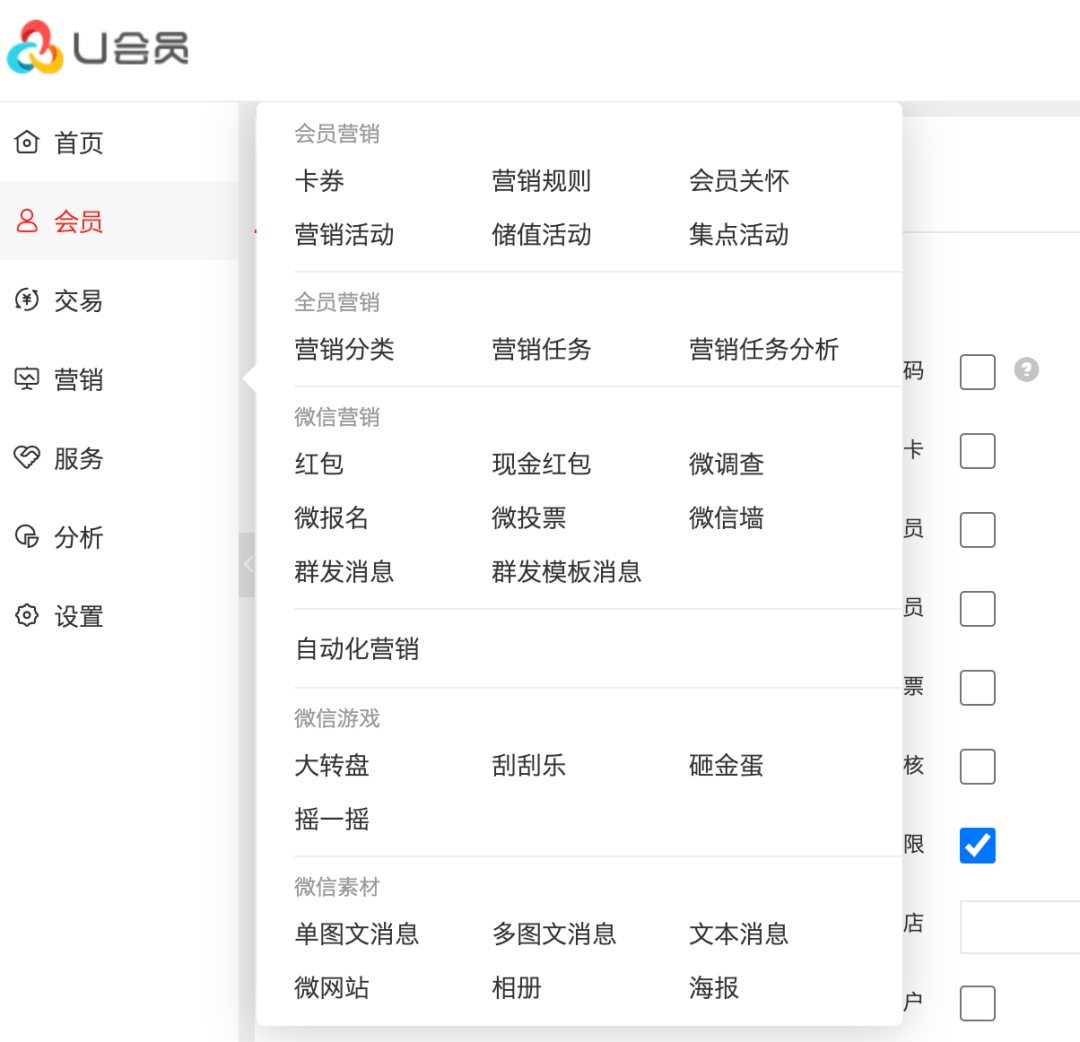Tick the bottommost empty checkbox

click(x=977, y=1003)
